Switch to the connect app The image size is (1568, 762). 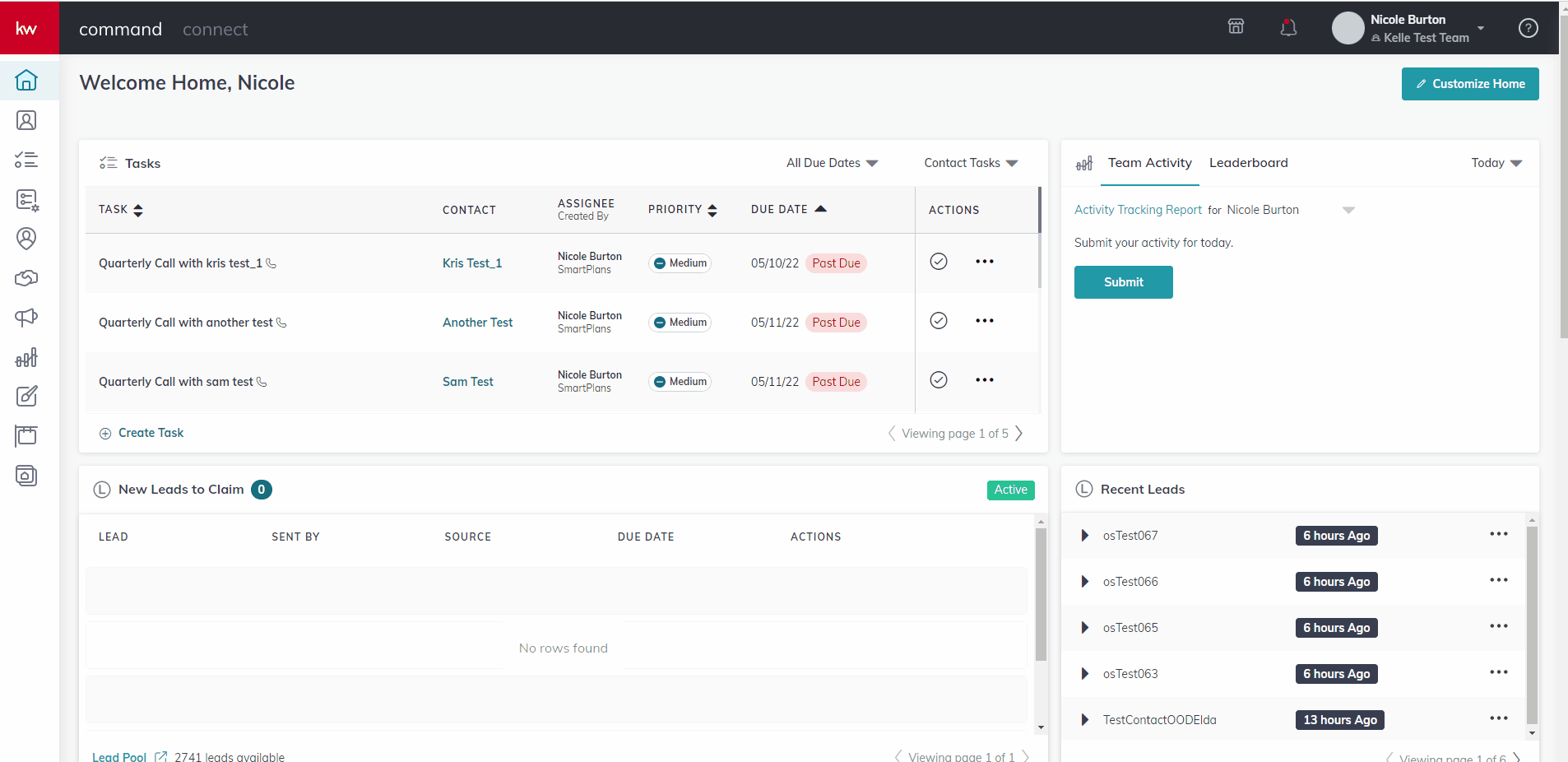pyautogui.click(x=215, y=29)
